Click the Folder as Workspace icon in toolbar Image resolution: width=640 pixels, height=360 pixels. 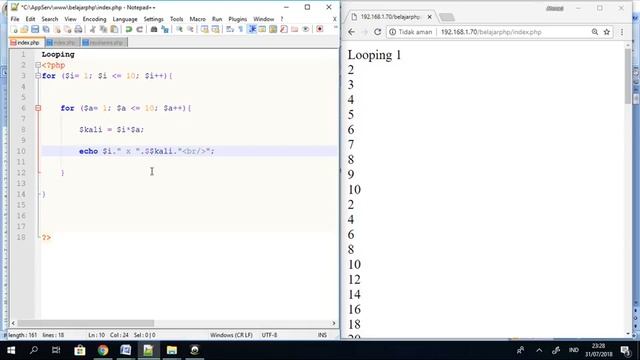pos(294,29)
